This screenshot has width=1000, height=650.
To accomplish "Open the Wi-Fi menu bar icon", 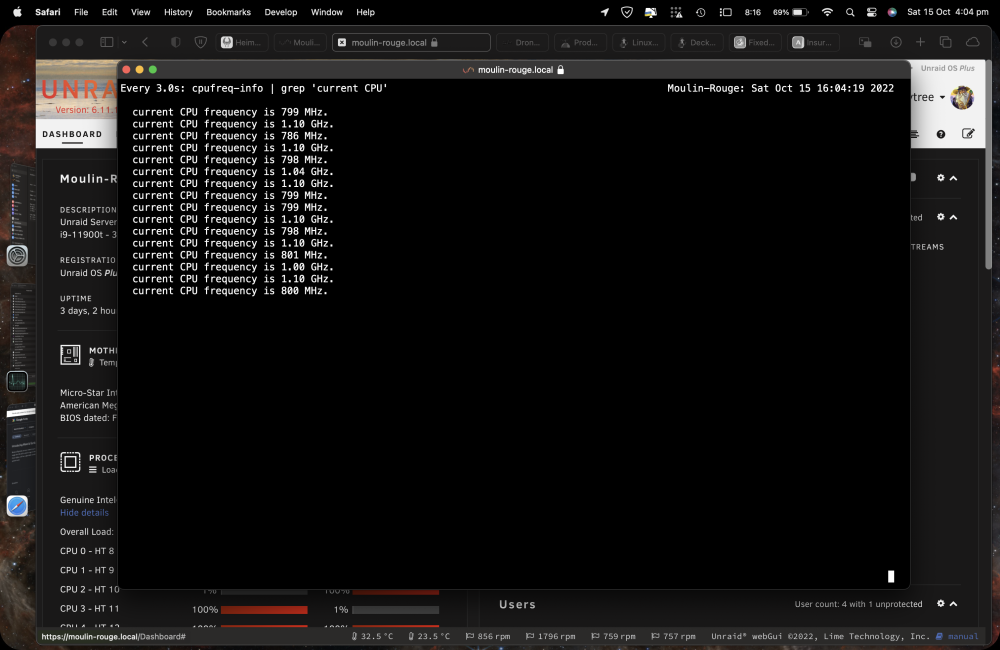I will (827, 12).
